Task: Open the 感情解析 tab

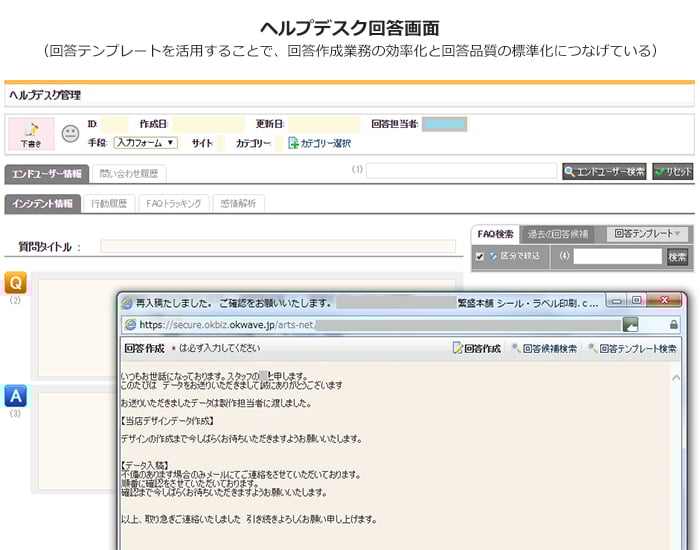Action: [238, 204]
